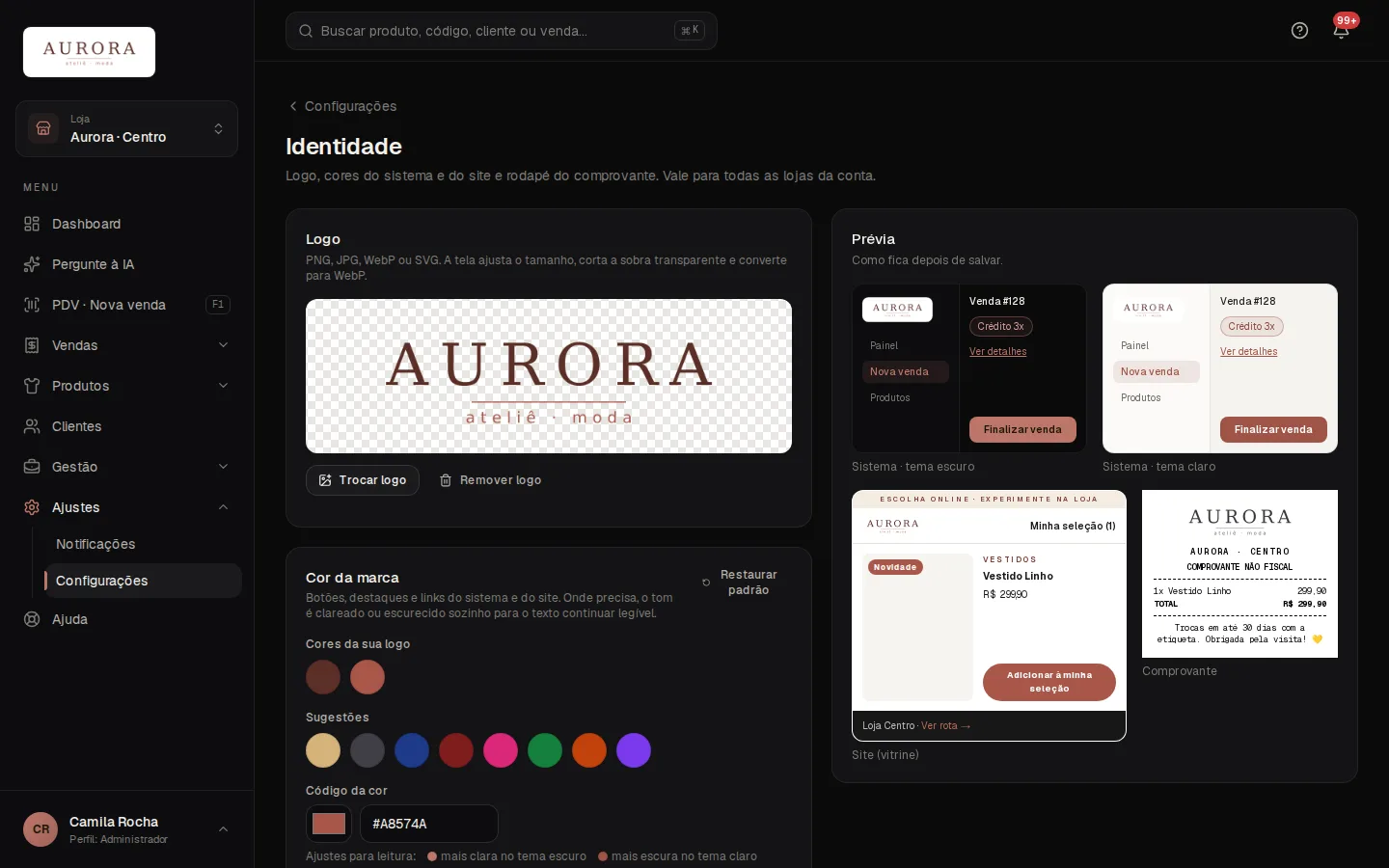
Task: Open the Loja Aurora Centro store selector
Action: tap(126, 128)
